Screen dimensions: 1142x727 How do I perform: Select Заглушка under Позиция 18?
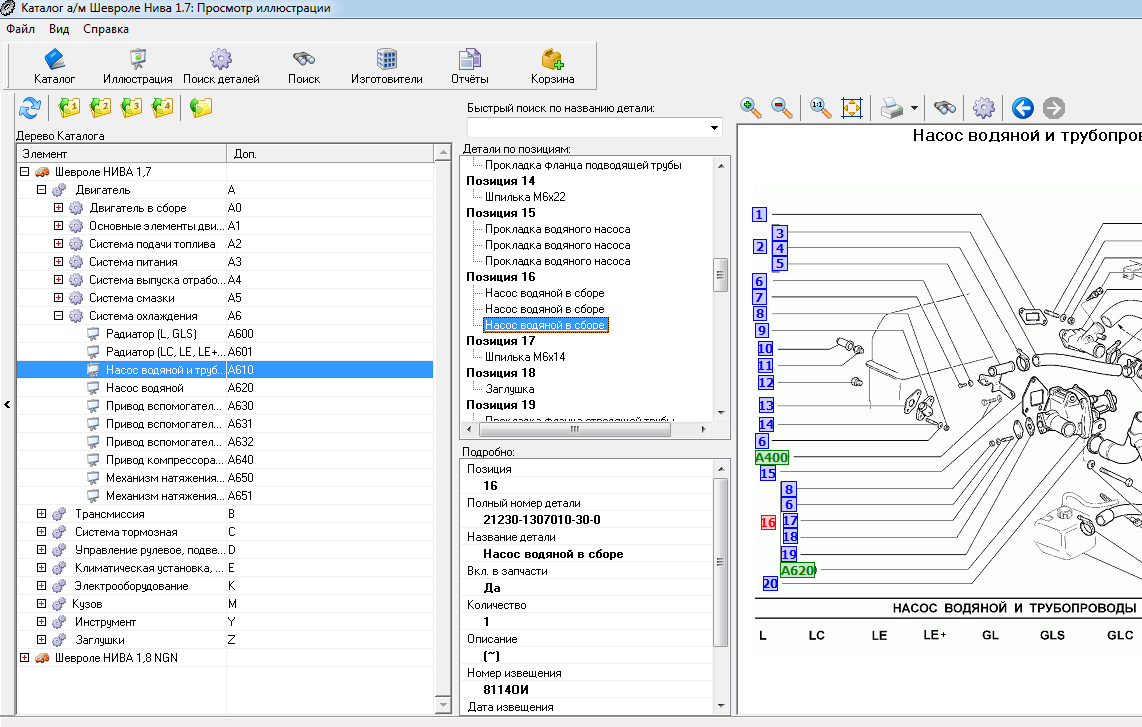510,389
